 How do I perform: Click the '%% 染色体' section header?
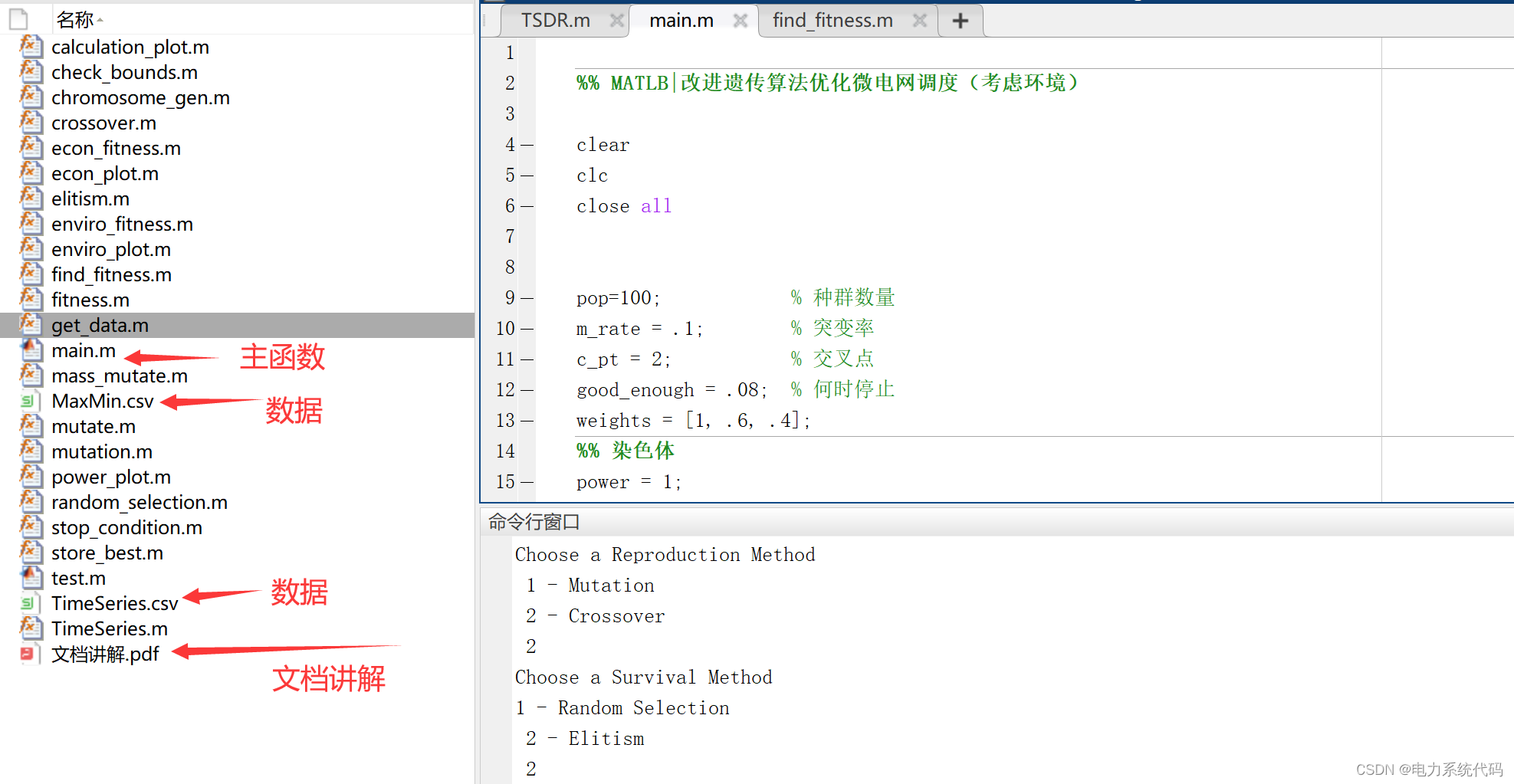tap(626, 451)
